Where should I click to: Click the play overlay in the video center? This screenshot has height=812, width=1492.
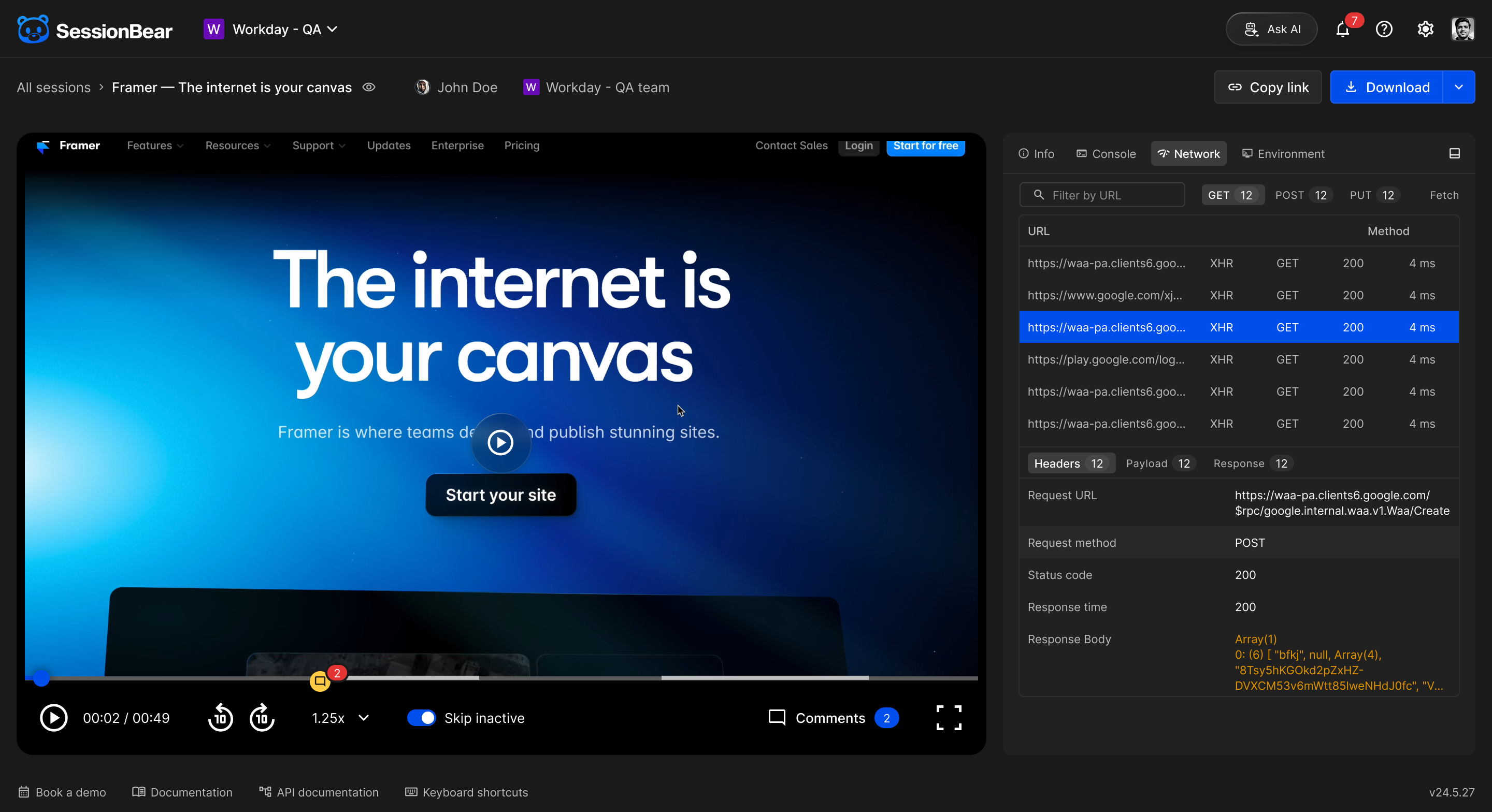tap(500, 443)
